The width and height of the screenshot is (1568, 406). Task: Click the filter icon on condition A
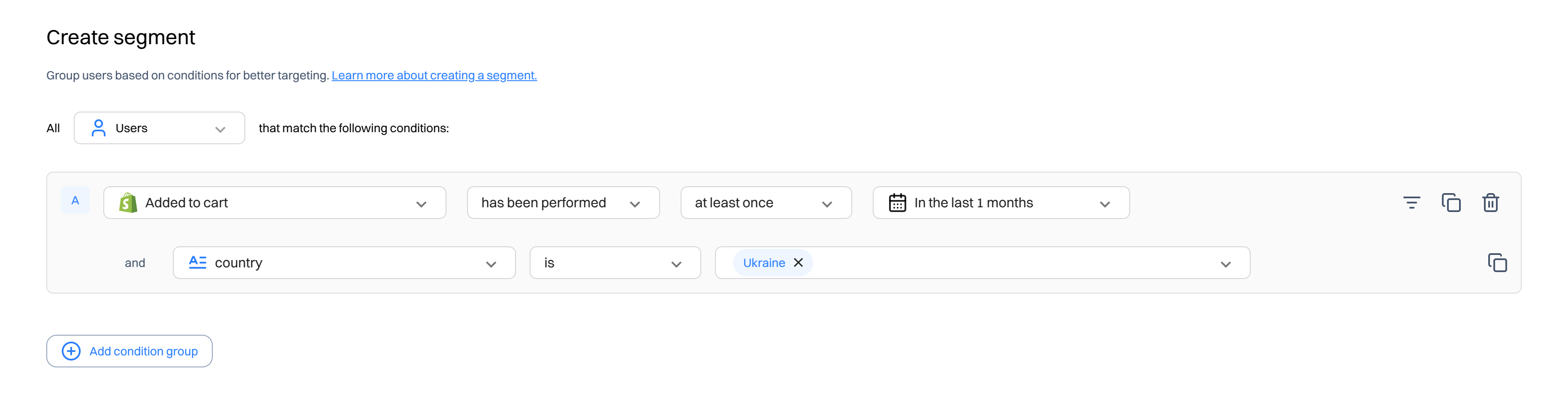(x=1411, y=203)
